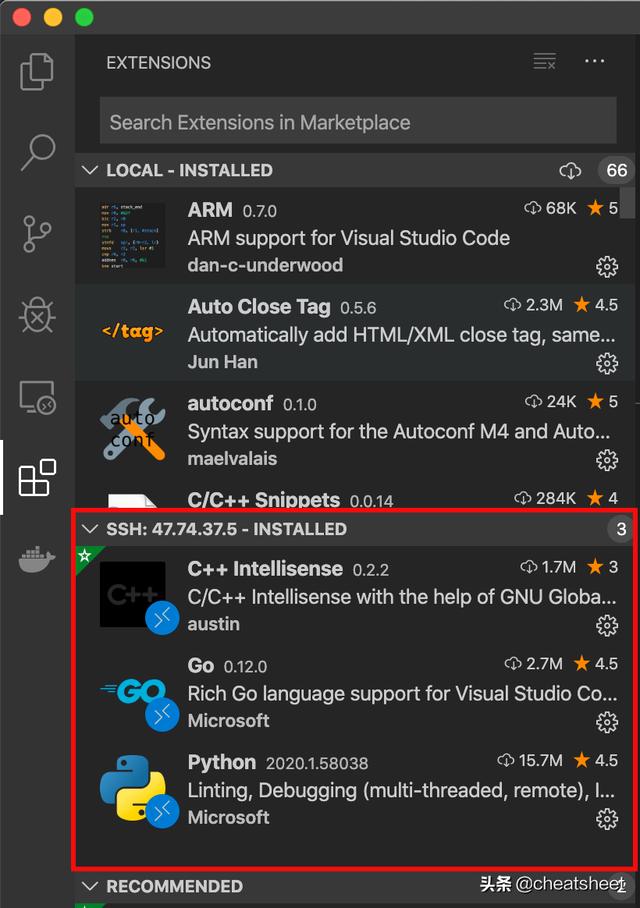Open the Remote Explorer view
Viewport: 640px width, 908px height.
click(x=38, y=397)
